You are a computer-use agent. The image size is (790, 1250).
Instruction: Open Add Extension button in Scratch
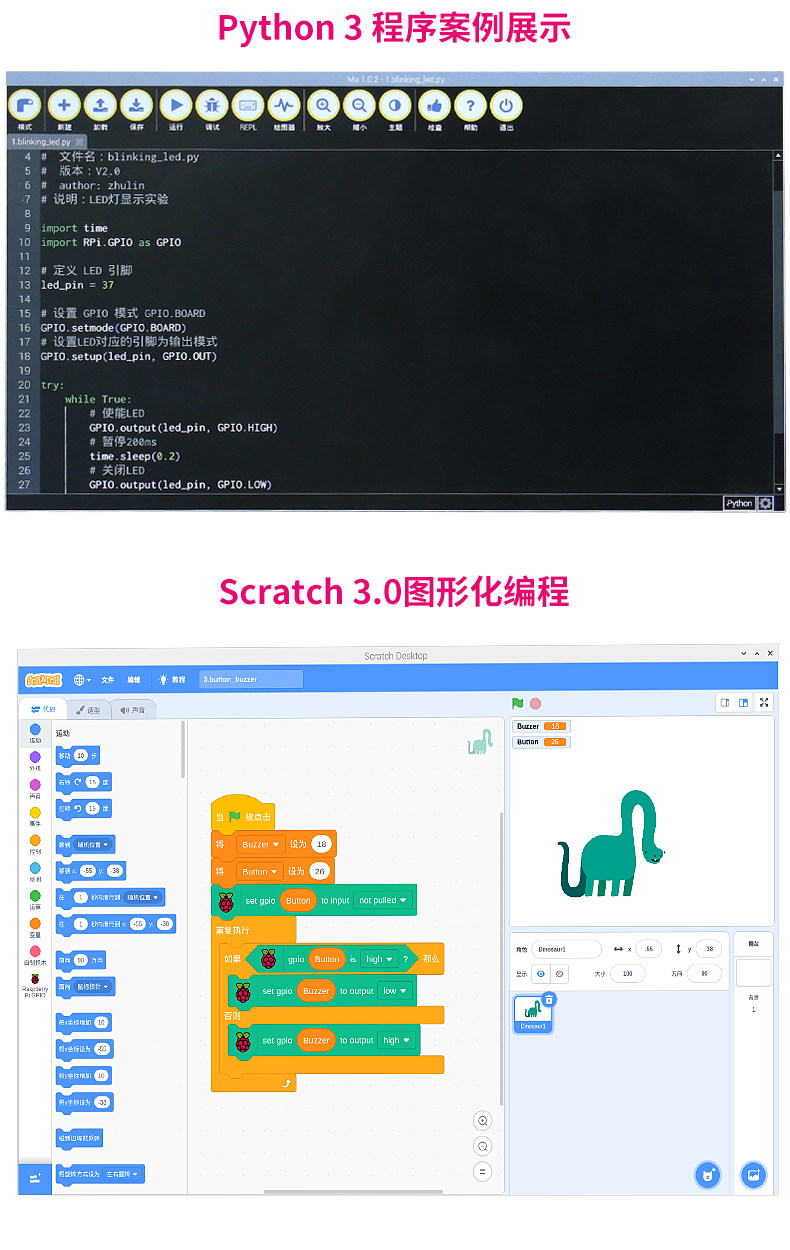[x=35, y=1178]
